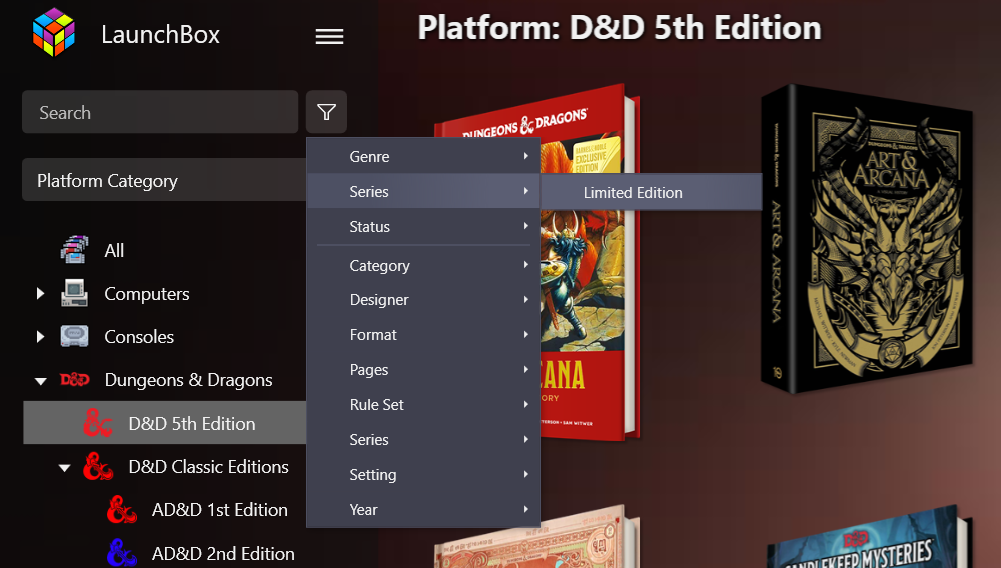This screenshot has height=568, width=1001.
Task: Open the Year filter submenu
Action: (x=423, y=509)
